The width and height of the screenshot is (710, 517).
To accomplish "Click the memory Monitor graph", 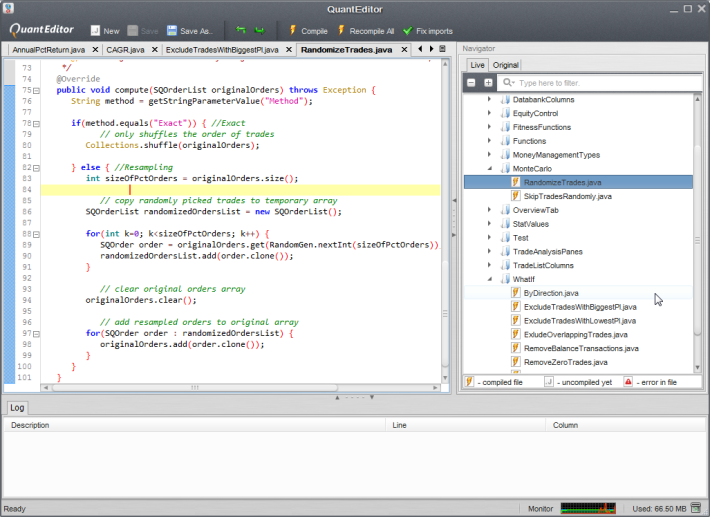I will tap(588, 508).
